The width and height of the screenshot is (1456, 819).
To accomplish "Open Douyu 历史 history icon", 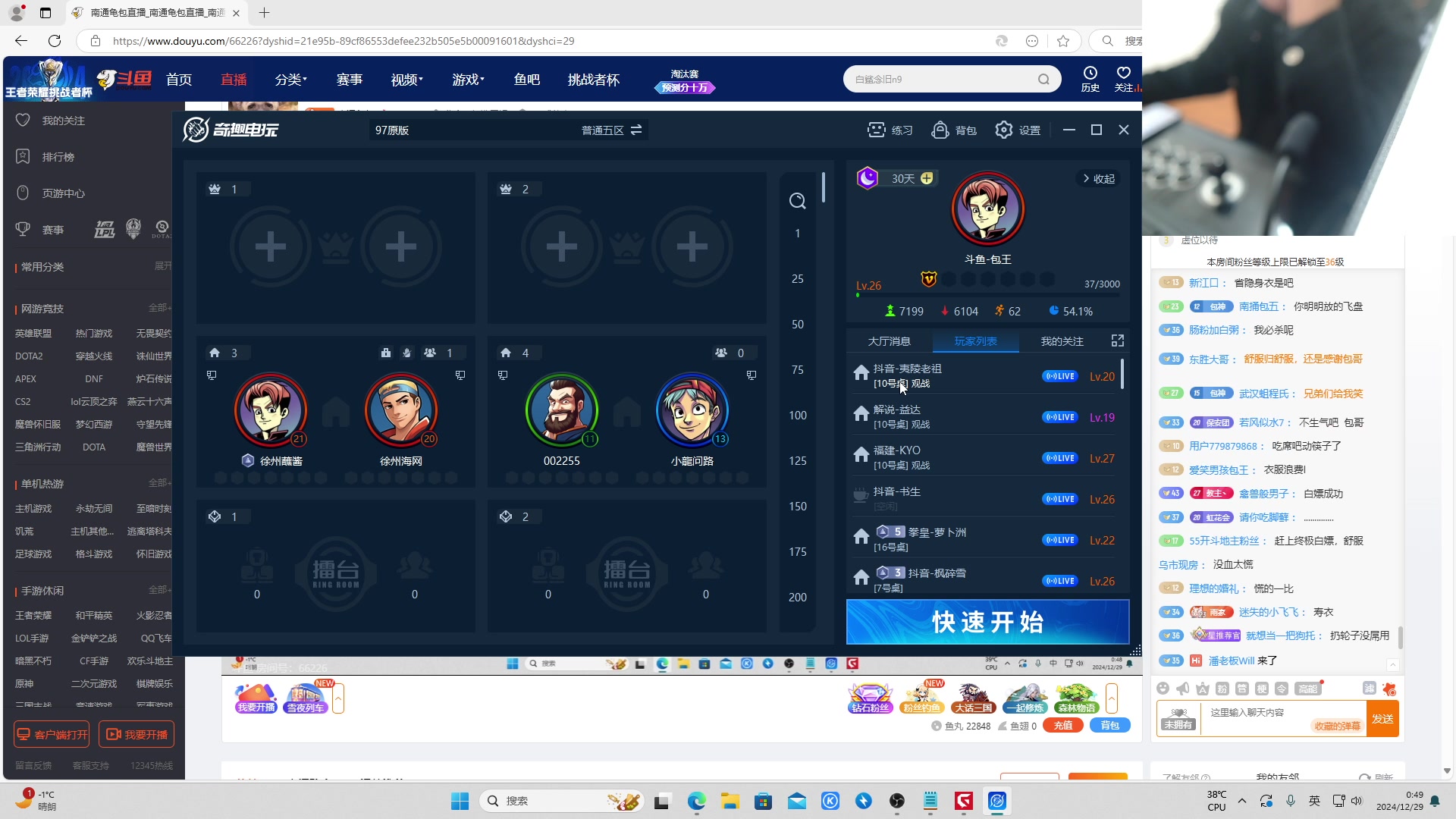I will coord(1090,79).
